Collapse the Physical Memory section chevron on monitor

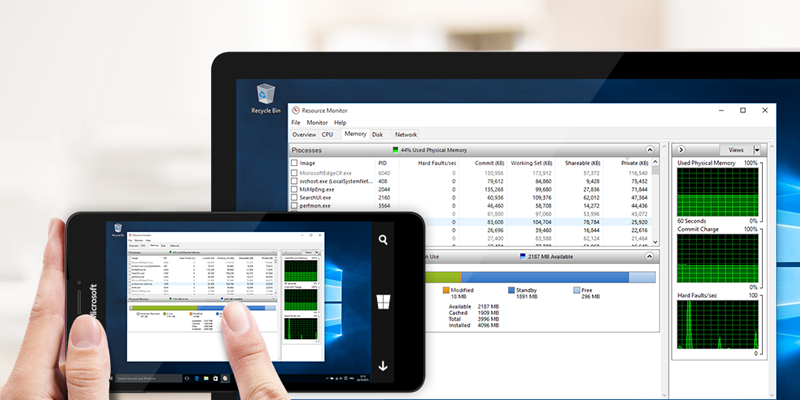pos(649,257)
